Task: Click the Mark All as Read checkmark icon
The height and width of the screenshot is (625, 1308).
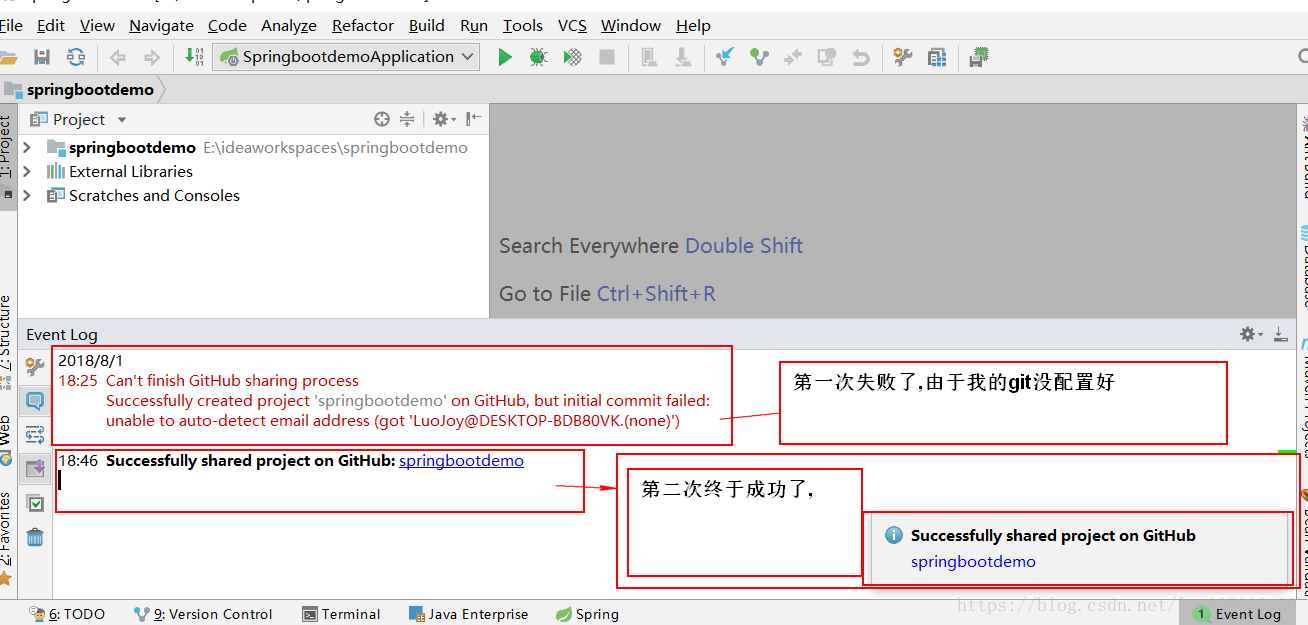Action: (35, 503)
